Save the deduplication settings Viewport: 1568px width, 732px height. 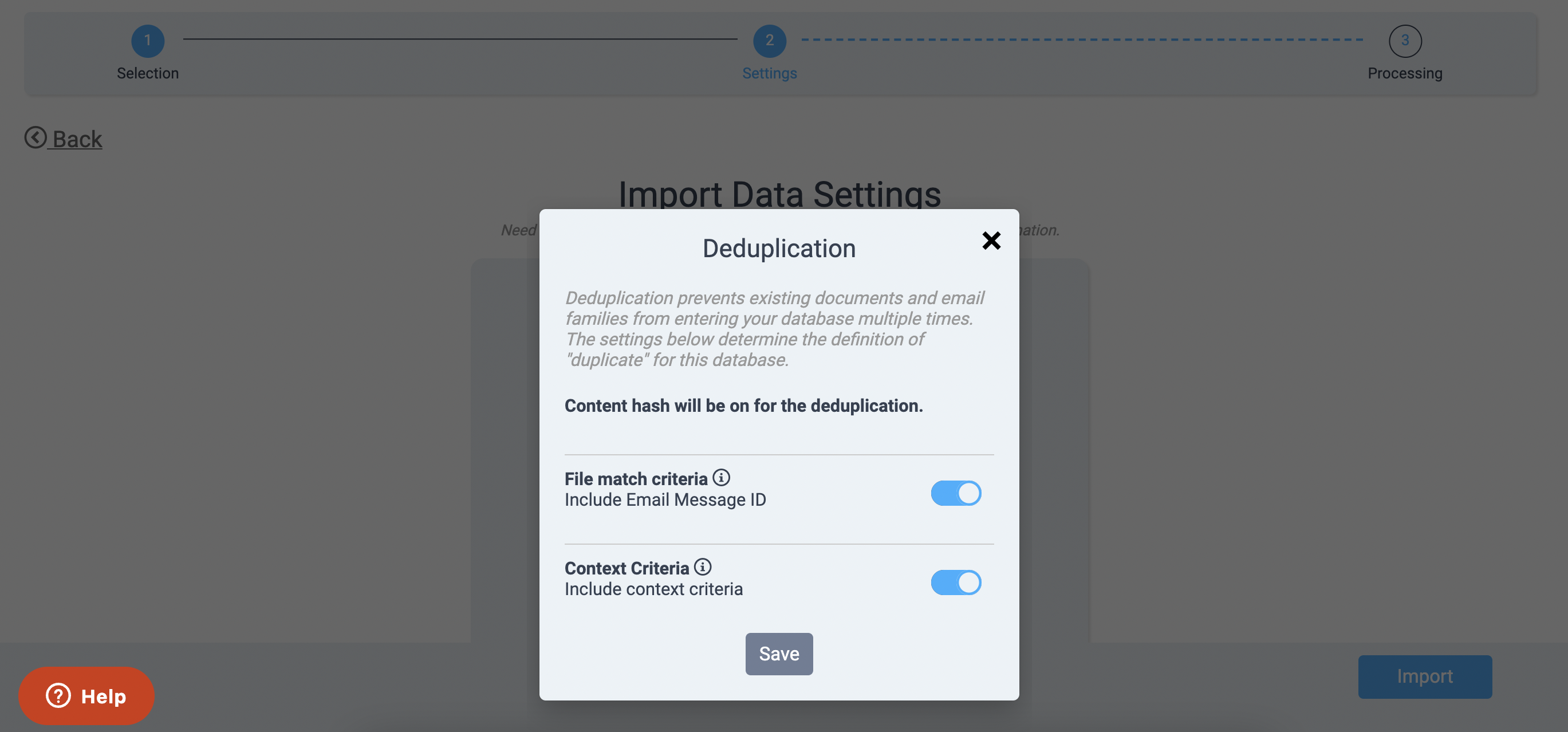(x=778, y=654)
